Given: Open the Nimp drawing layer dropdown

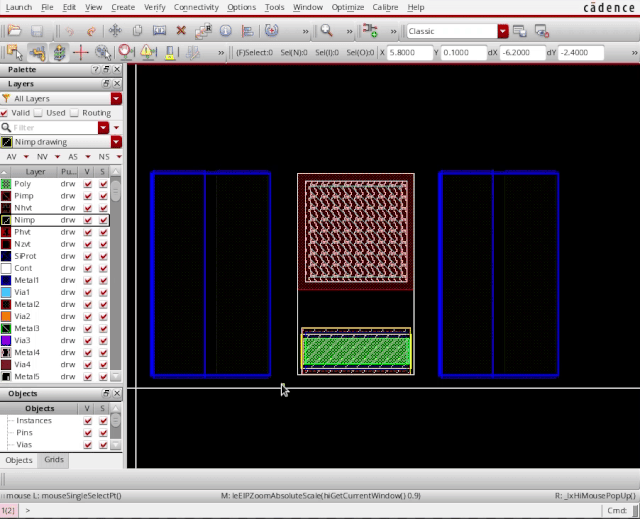Looking at the screenshot, I should 116,142.
